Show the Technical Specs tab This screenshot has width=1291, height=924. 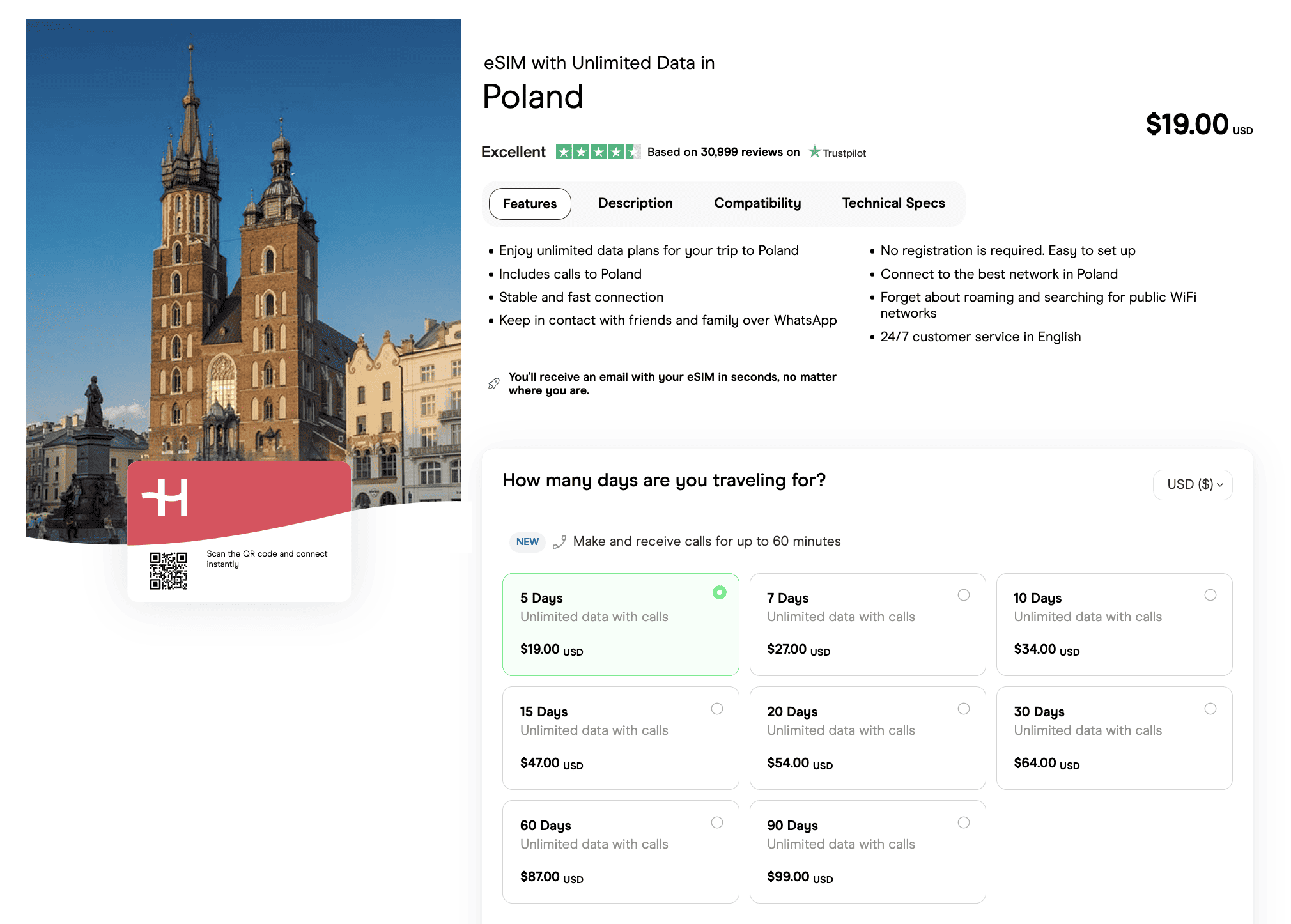click(x=893, y=203)
